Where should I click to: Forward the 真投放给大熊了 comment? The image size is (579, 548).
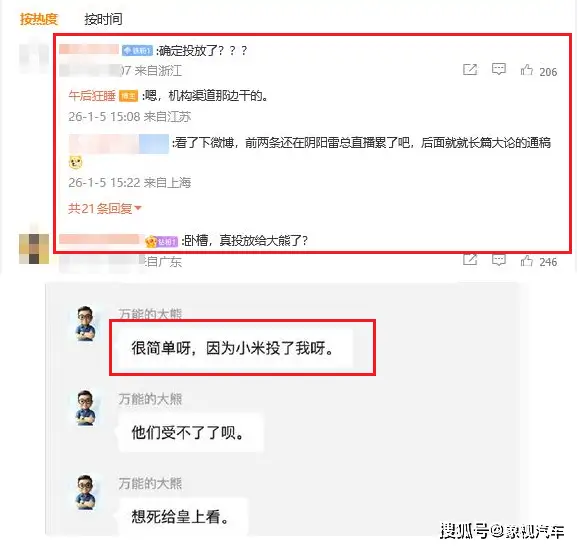click(x=470, y=260)
